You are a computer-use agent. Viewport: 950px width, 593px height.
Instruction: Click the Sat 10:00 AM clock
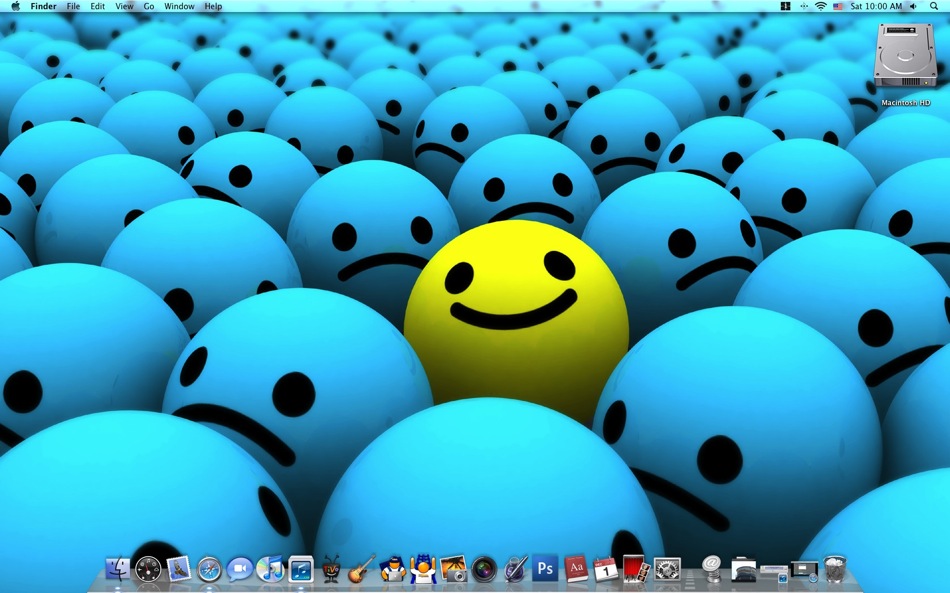876,6
